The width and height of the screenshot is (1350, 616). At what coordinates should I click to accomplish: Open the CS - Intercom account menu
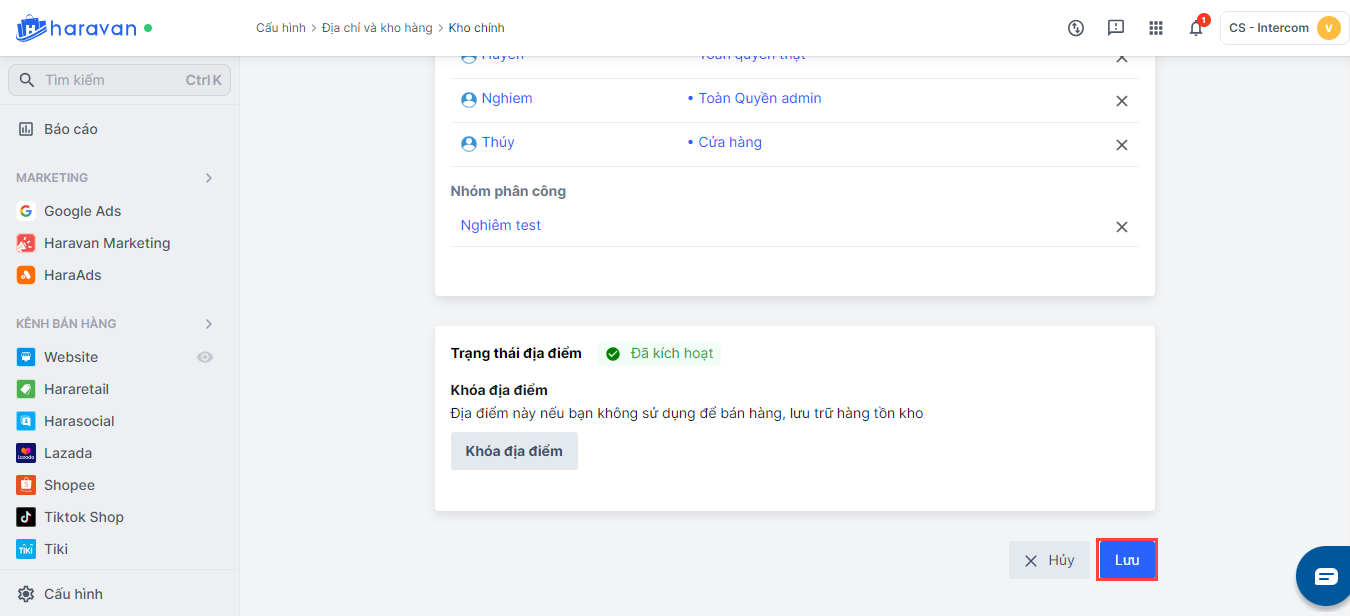1284,28
